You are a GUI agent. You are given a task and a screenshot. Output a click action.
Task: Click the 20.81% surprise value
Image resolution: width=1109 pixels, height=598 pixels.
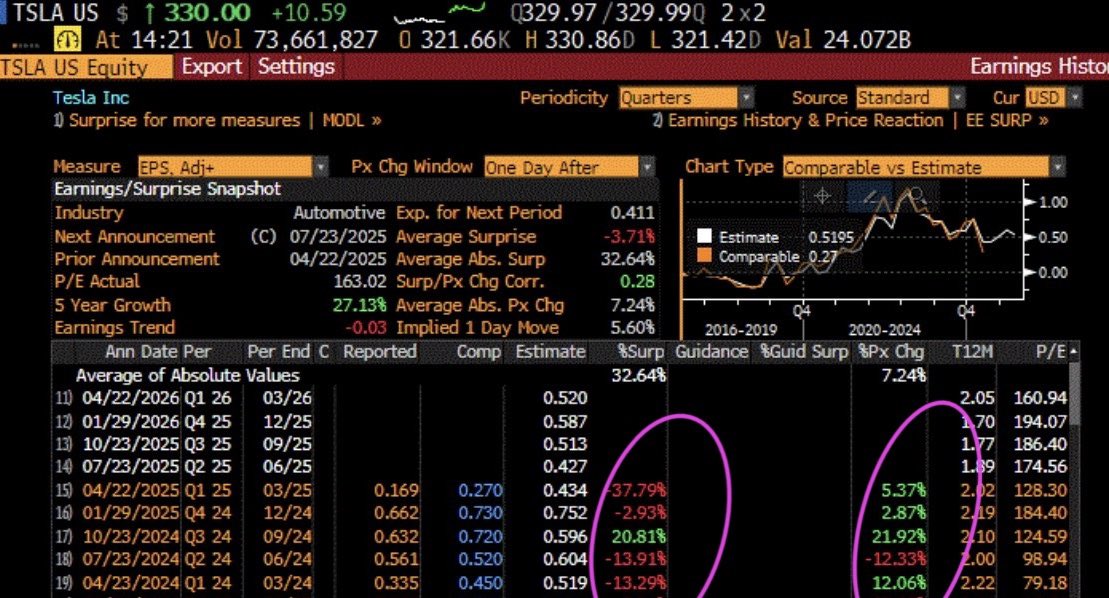pos(639,537)
